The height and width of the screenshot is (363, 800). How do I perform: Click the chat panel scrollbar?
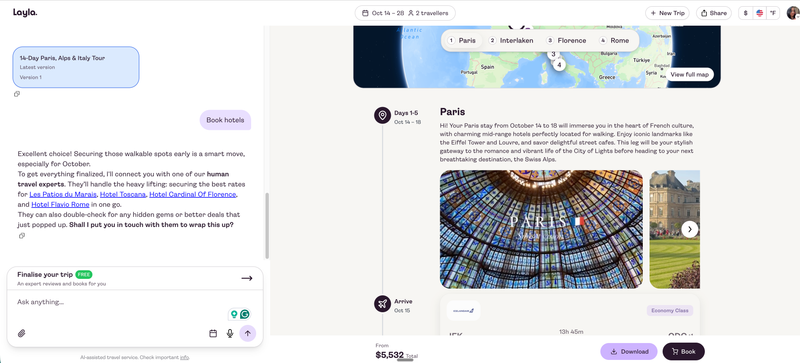pyautogui.click(x=266, y=225)
